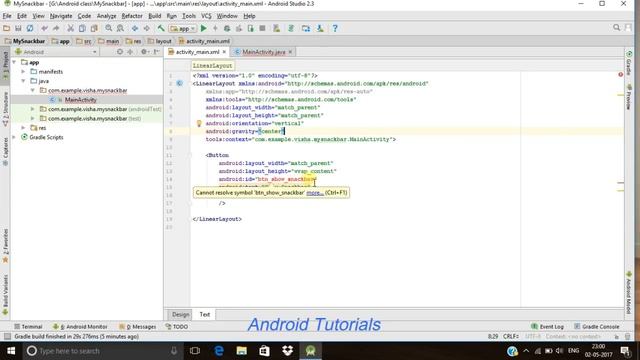640x360 pixels.
Task: Open Microsoft Edge from taskbar
Action: (x=219, y=351)
